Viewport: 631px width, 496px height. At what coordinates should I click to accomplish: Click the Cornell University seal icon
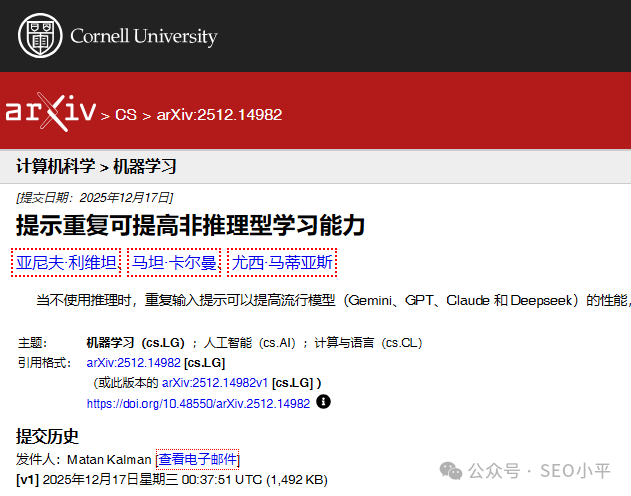37,36
